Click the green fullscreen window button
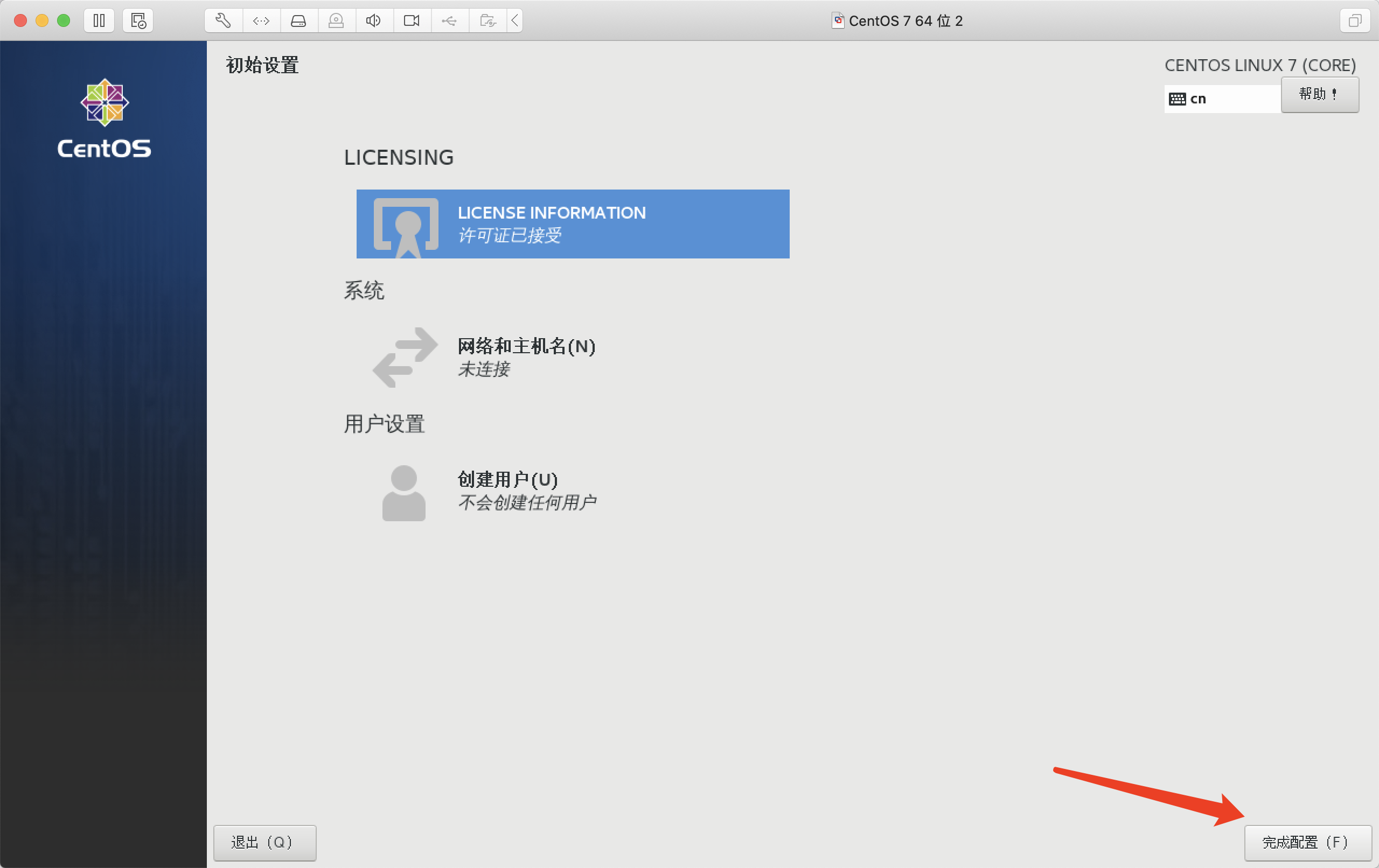Image resolution: width=1379 pixels, height=868 pixels. coord(64,20)
